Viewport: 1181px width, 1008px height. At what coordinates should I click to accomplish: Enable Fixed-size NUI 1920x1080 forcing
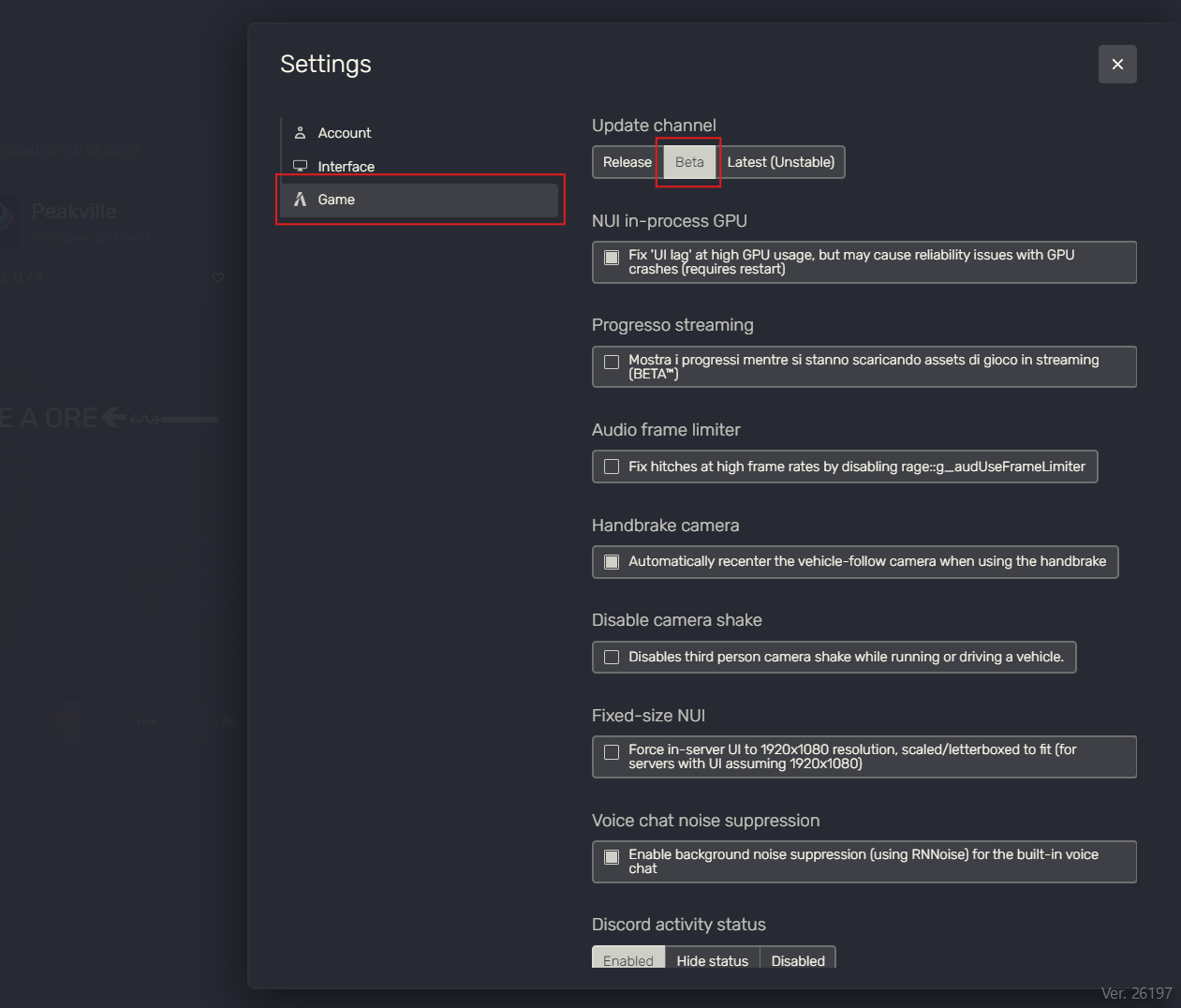click(x=612, y=750)
